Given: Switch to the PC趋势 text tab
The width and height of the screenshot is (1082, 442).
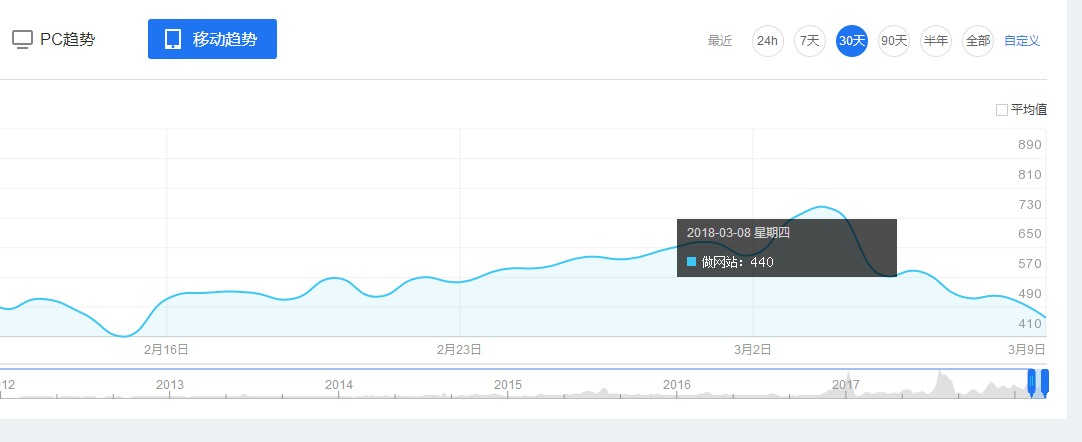Looking at the screenshot, I should click(67, 40).
